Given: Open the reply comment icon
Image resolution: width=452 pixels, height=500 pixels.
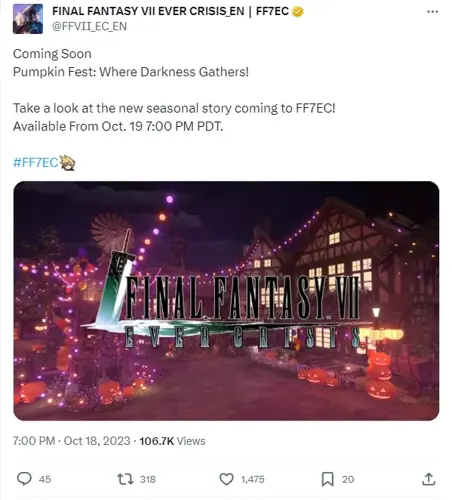Looking at the screenshot, I should tap(24, 479).
